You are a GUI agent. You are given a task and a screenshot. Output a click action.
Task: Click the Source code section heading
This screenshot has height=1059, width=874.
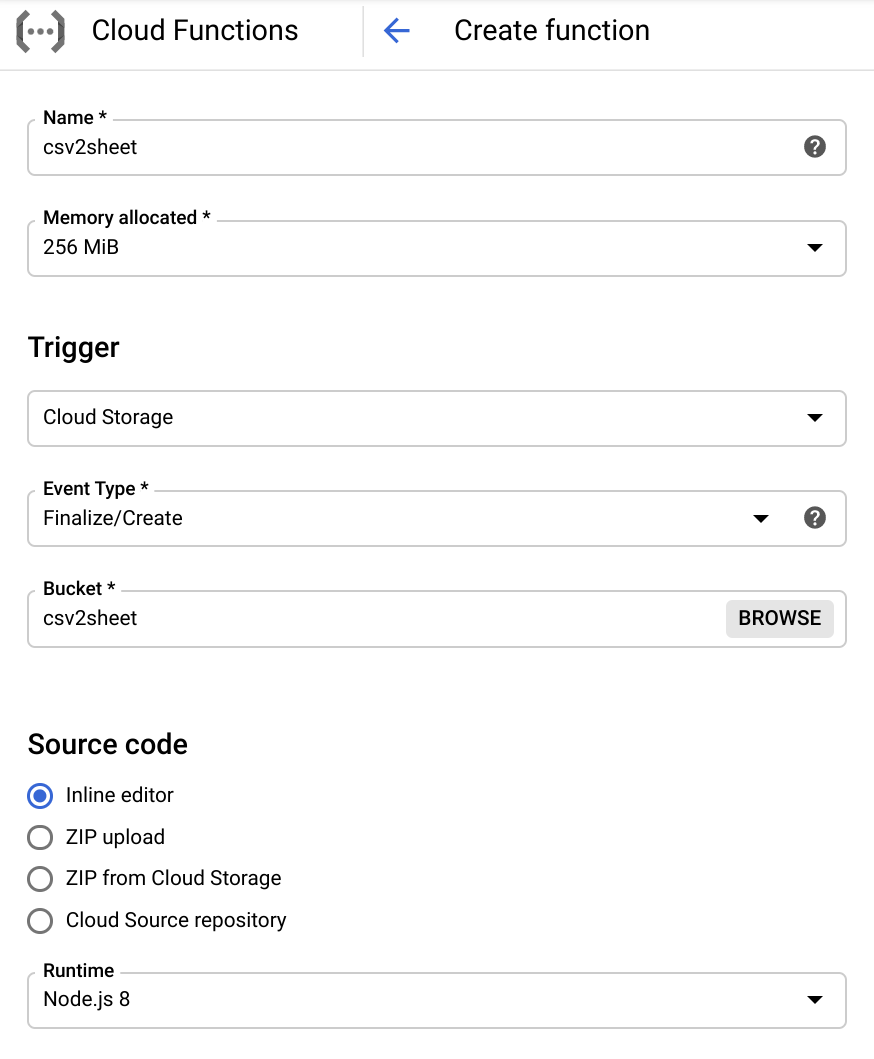pos(108,745)
